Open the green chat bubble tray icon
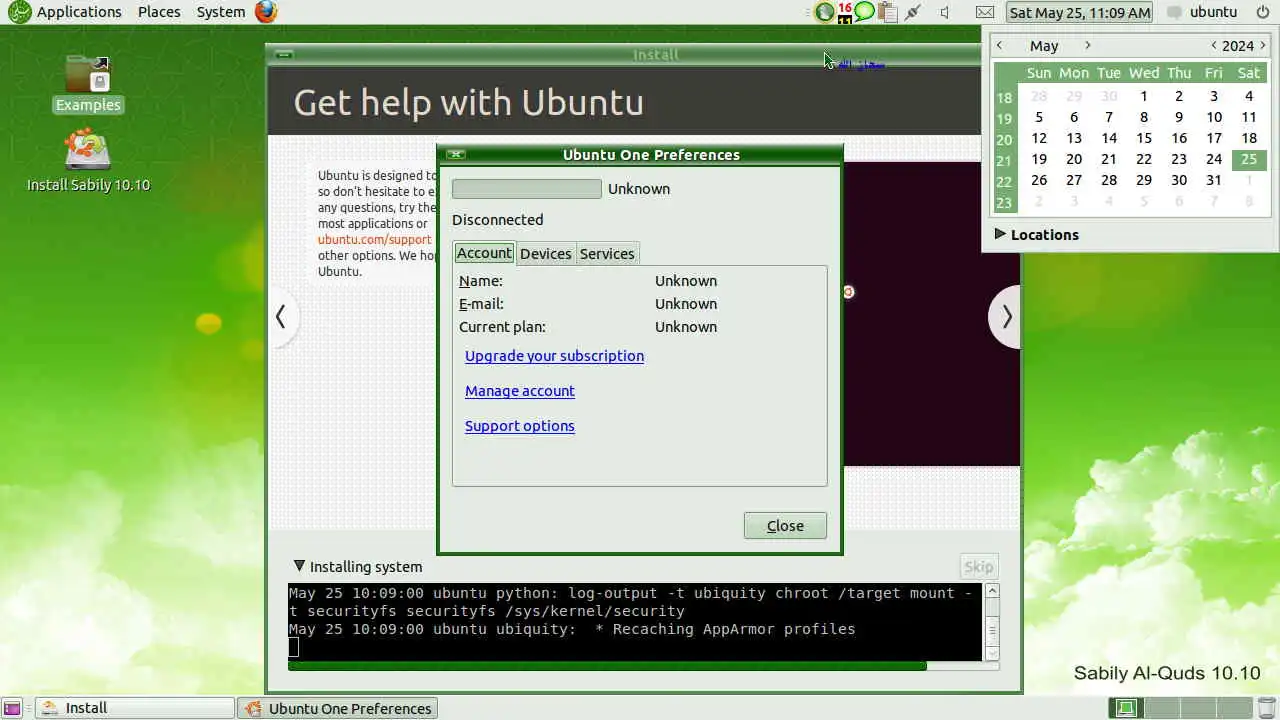 864,12
